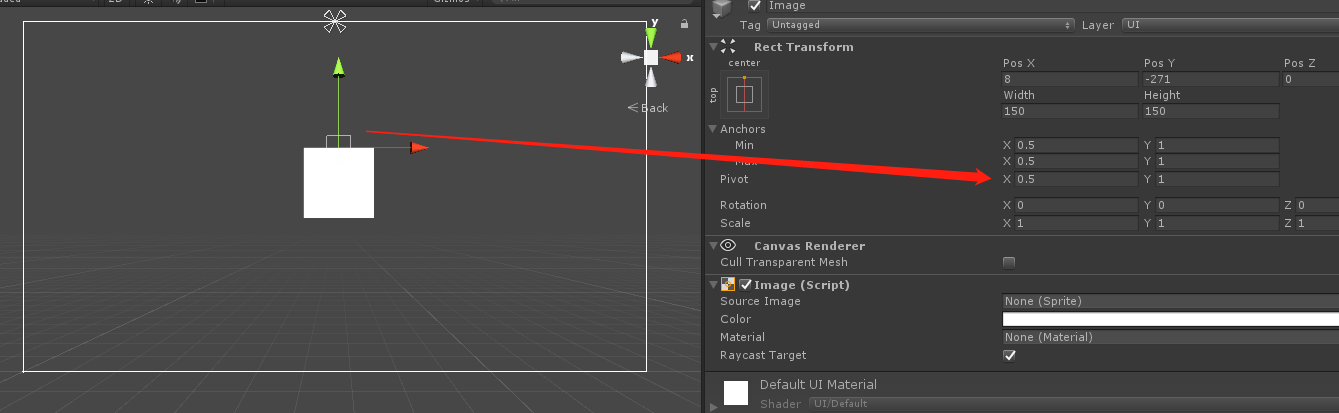The height and width of the screenshot is (413, 1339).
Task: Enable Cull Transparent Mesh checkbox
Action: [x=1009, y=263]
